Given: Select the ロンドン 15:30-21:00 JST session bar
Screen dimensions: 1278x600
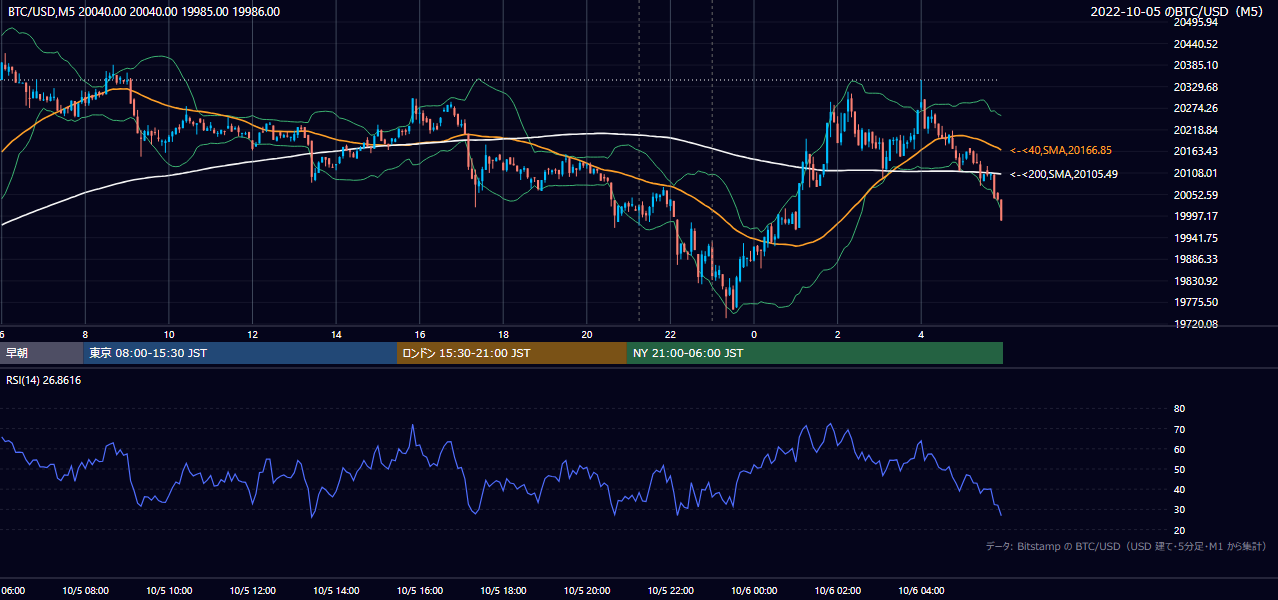Looking at the screenshot, I should pos(512,353).
